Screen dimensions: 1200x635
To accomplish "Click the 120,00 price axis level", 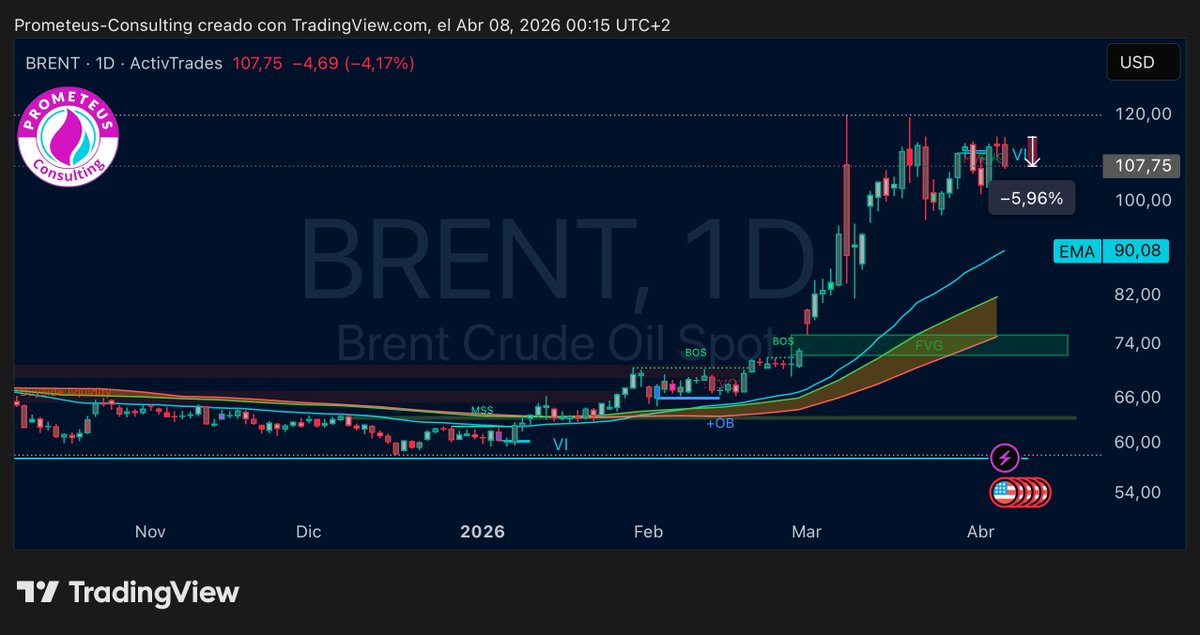I will click(1143, 115).
